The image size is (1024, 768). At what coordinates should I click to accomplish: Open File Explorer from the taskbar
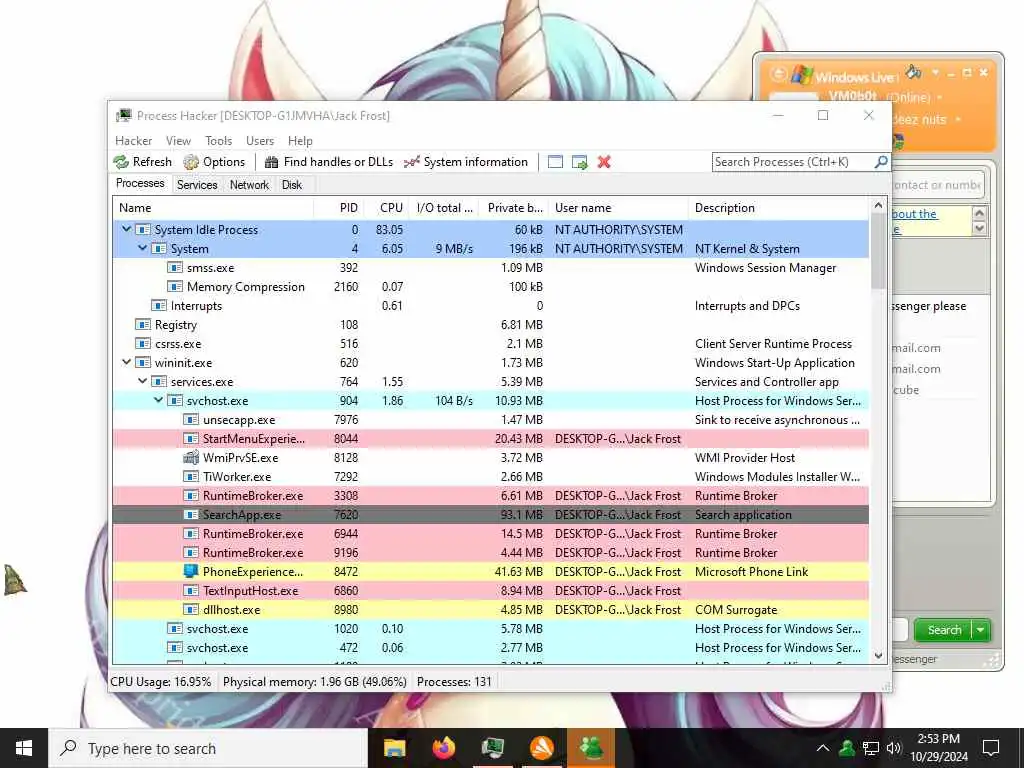tap(394, 748)
